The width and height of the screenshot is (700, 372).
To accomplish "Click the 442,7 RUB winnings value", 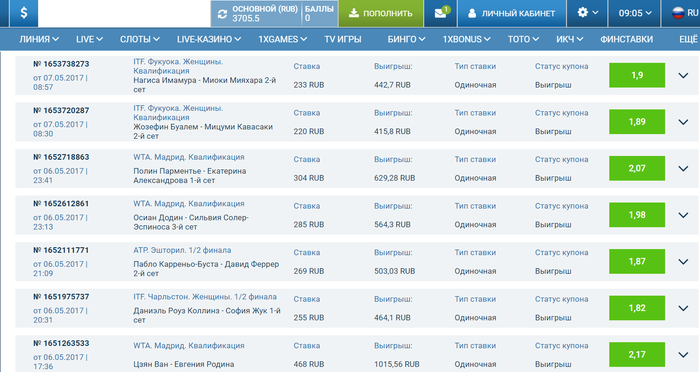I will tap(392, 85).
